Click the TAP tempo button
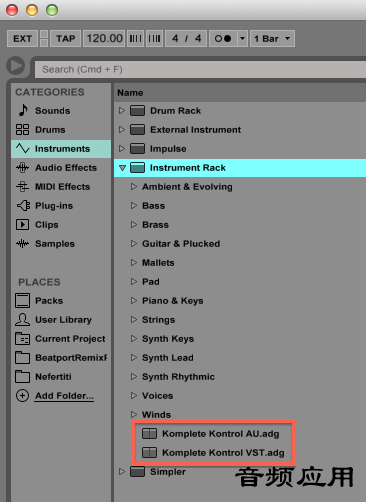Screen dimensions: 366x502 65,39
